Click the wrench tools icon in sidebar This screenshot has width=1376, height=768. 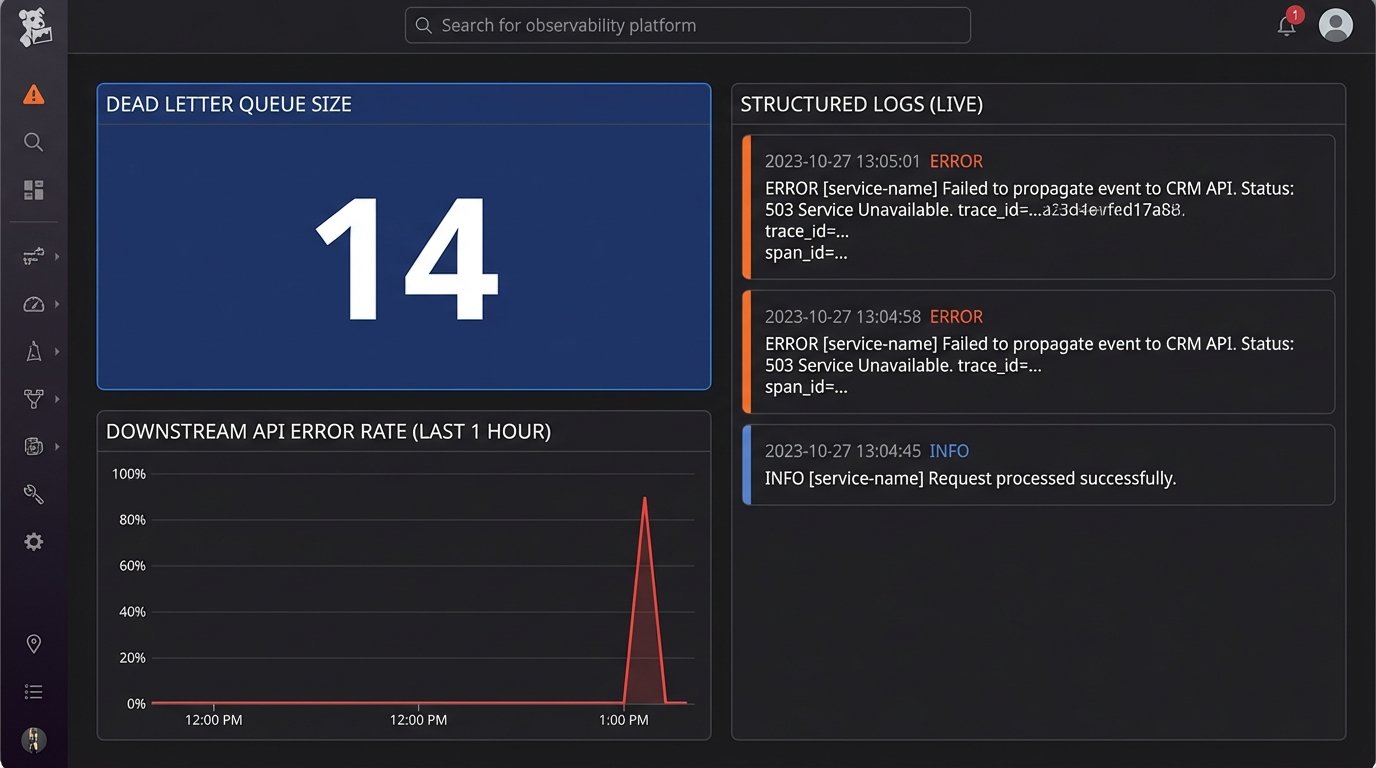point(33,494)
